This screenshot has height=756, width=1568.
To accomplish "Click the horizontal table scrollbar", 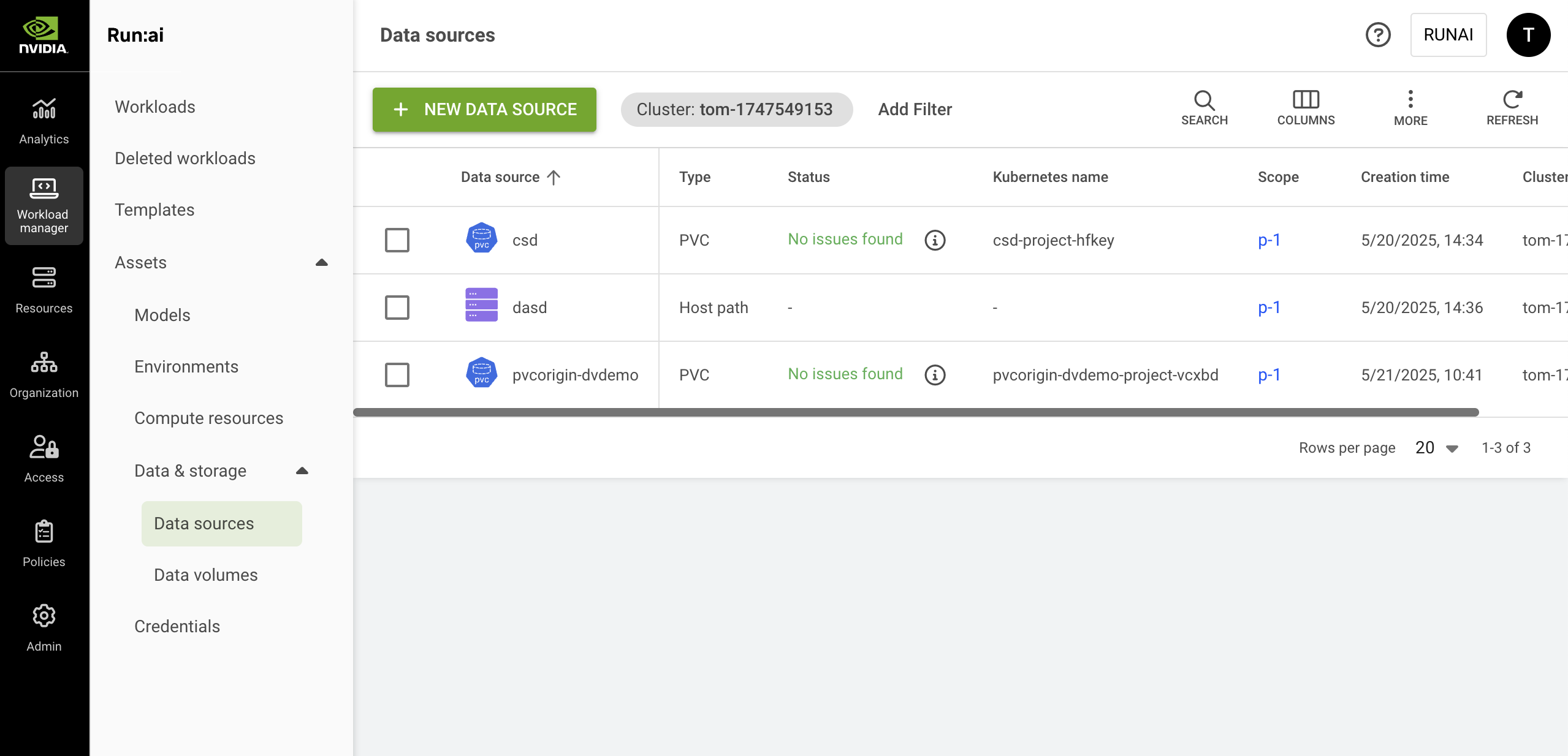I will (x=916, y=412).
